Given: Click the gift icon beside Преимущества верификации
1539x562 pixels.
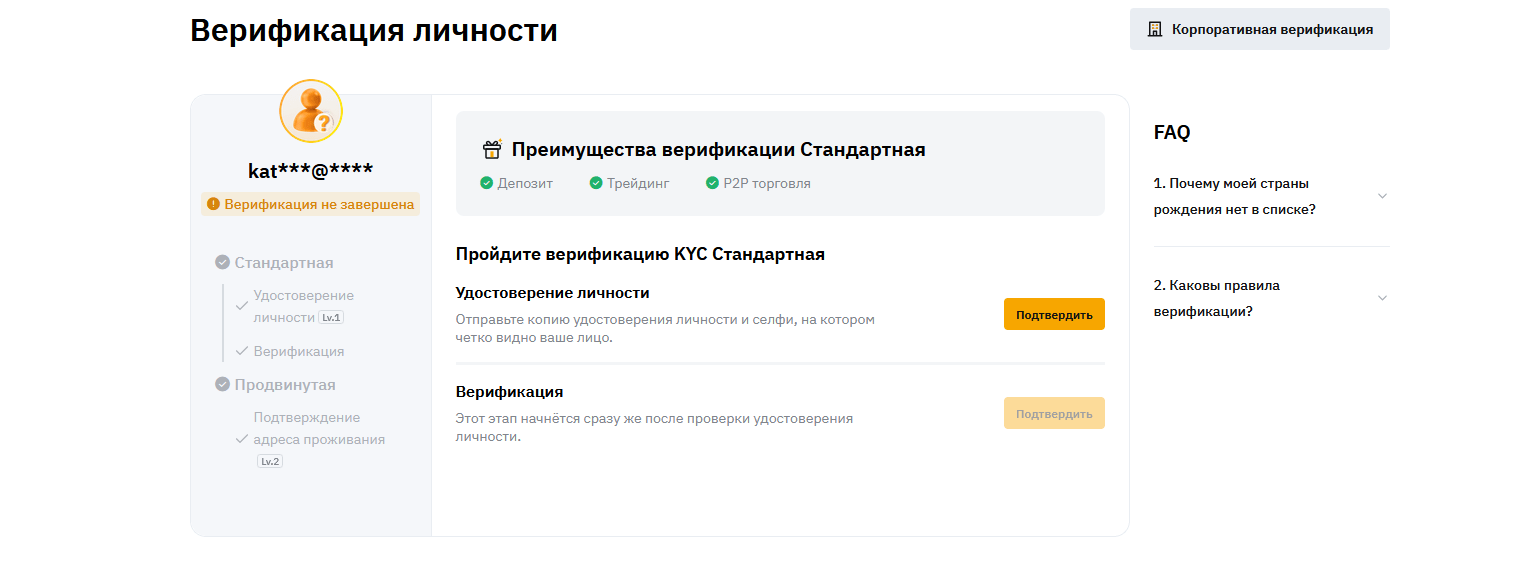Looking at the screenshot, I should [492, 150].
